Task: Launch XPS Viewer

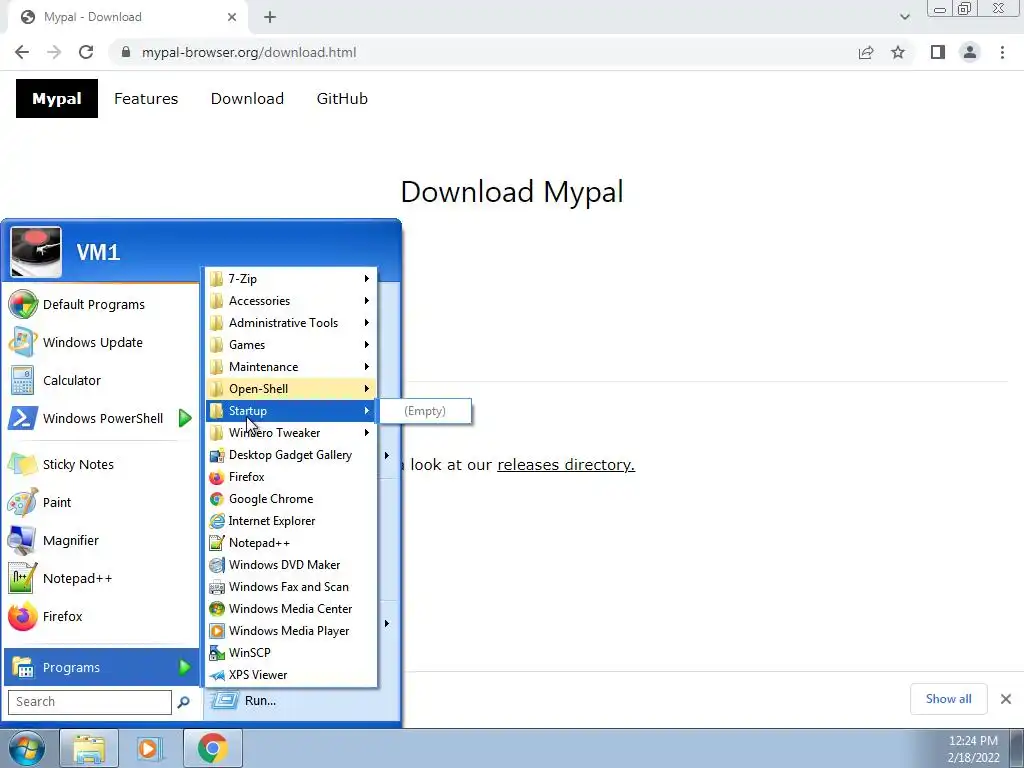Action: 291,675
